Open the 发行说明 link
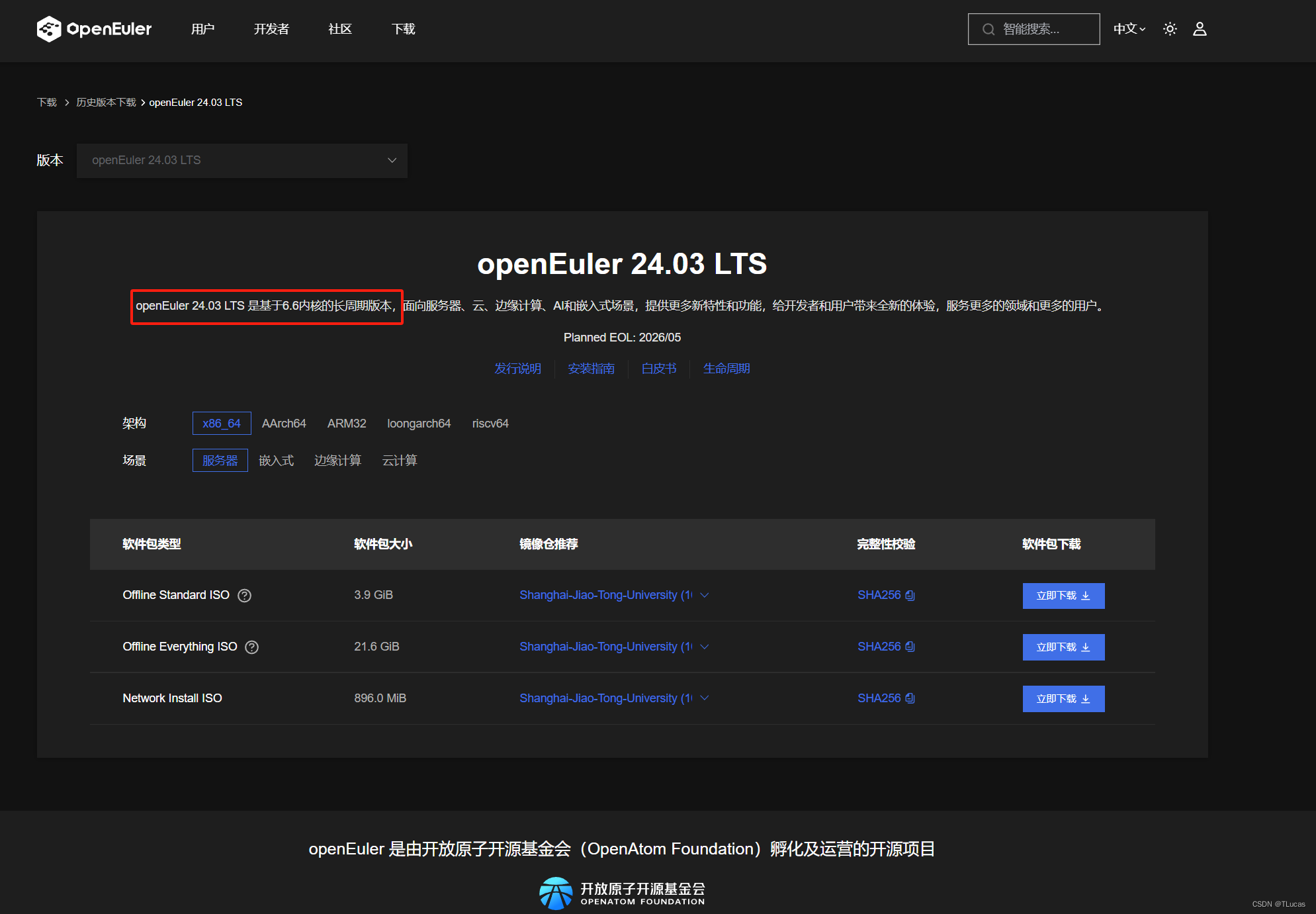Viewport: 1316px width, 914px height. click(x=518, y=369)
